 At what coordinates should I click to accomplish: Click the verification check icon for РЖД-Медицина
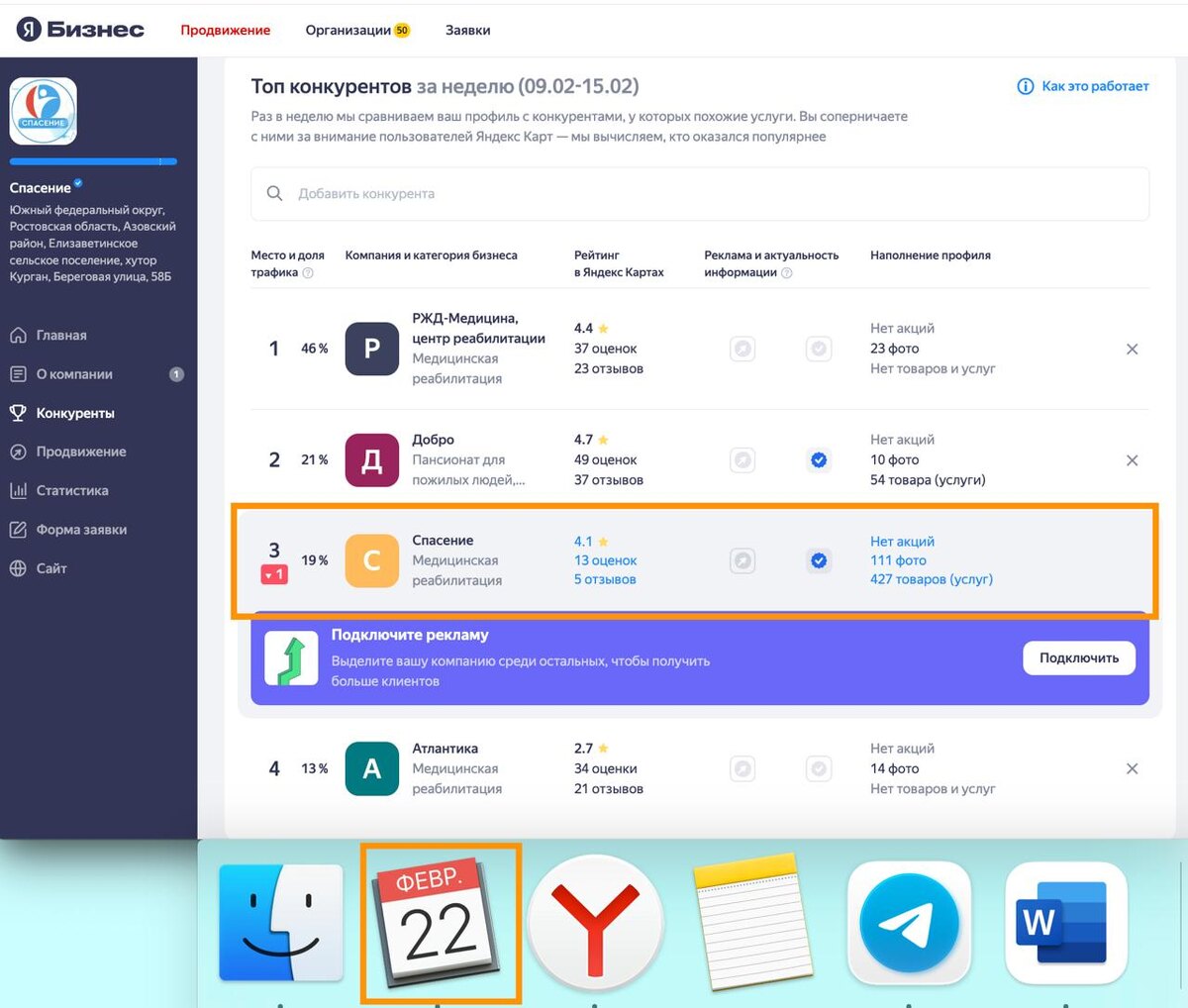[x=819, y=349]
